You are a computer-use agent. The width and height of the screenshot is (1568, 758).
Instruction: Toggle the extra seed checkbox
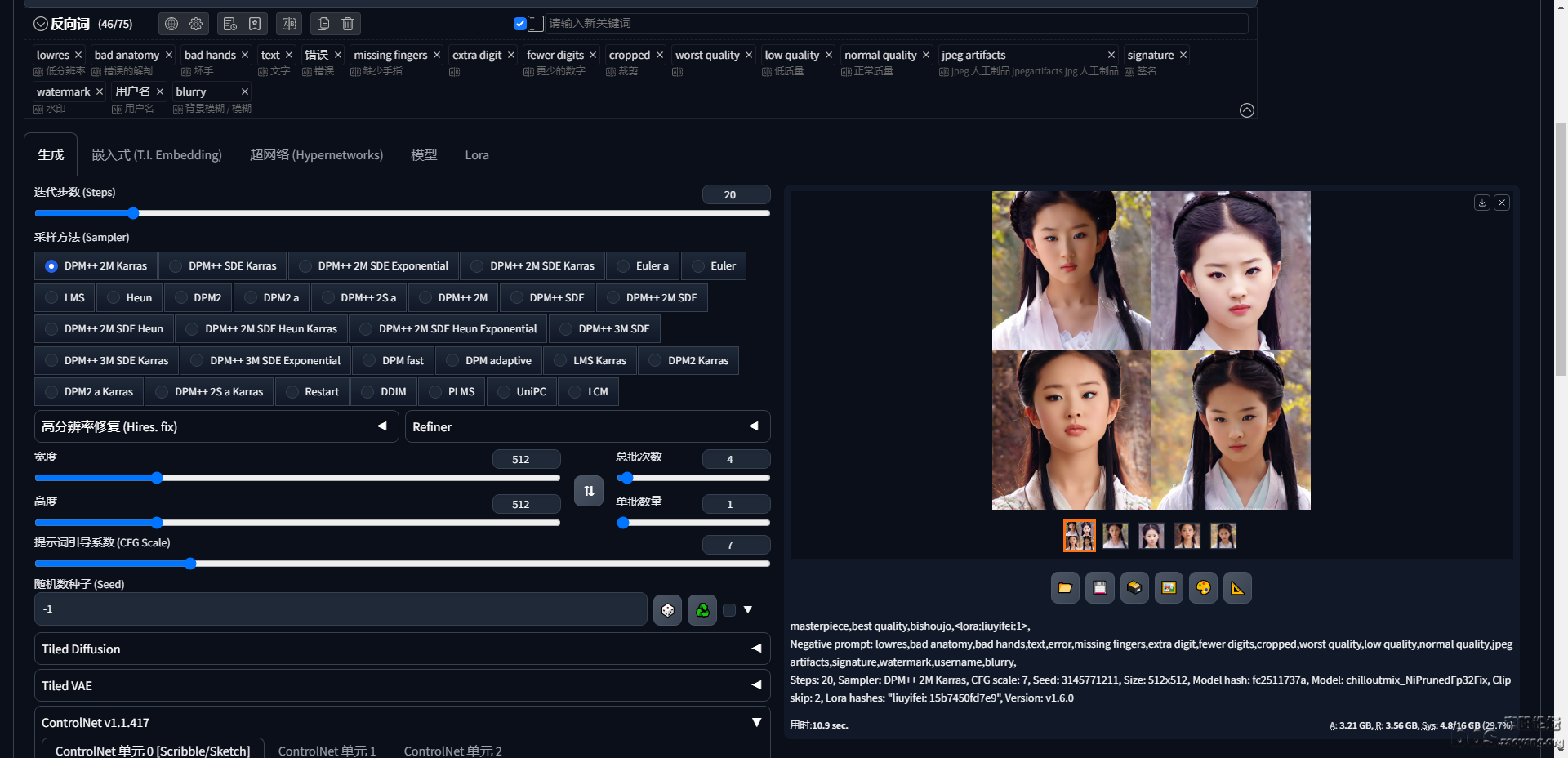point(729,609)
